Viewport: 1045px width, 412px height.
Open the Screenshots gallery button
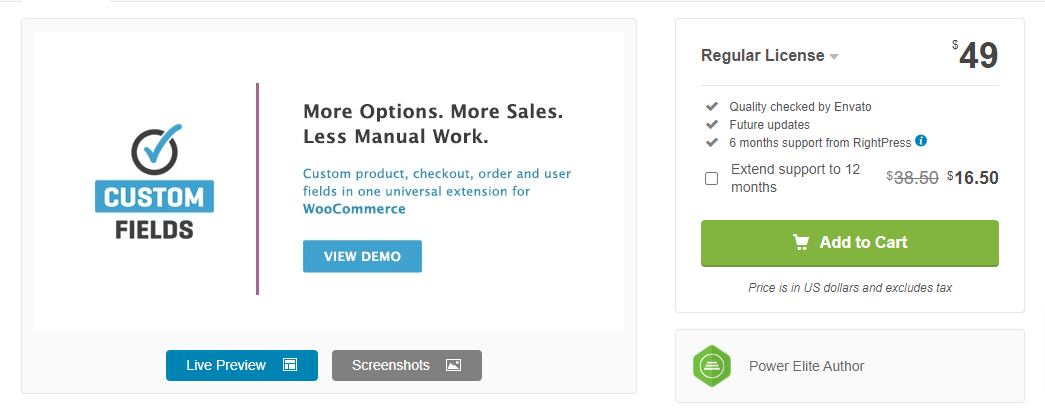[407, 365]
